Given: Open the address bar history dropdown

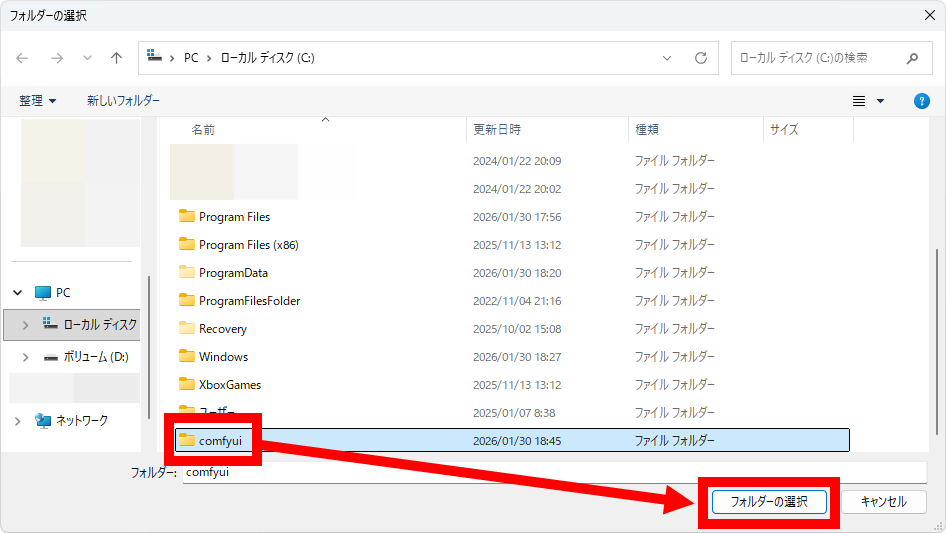Looking at the screenshot, I should coord(668,58).
